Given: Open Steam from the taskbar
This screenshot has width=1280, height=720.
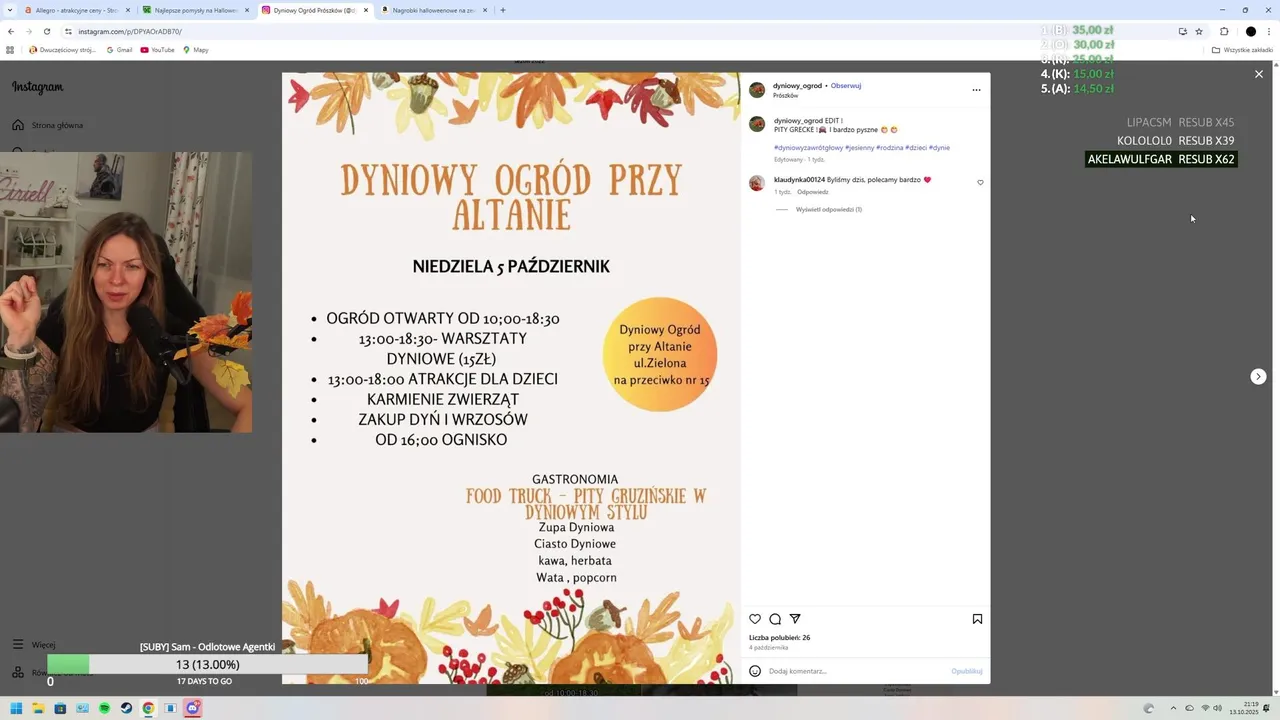Looking at the screenshot, I should (126, 708).
